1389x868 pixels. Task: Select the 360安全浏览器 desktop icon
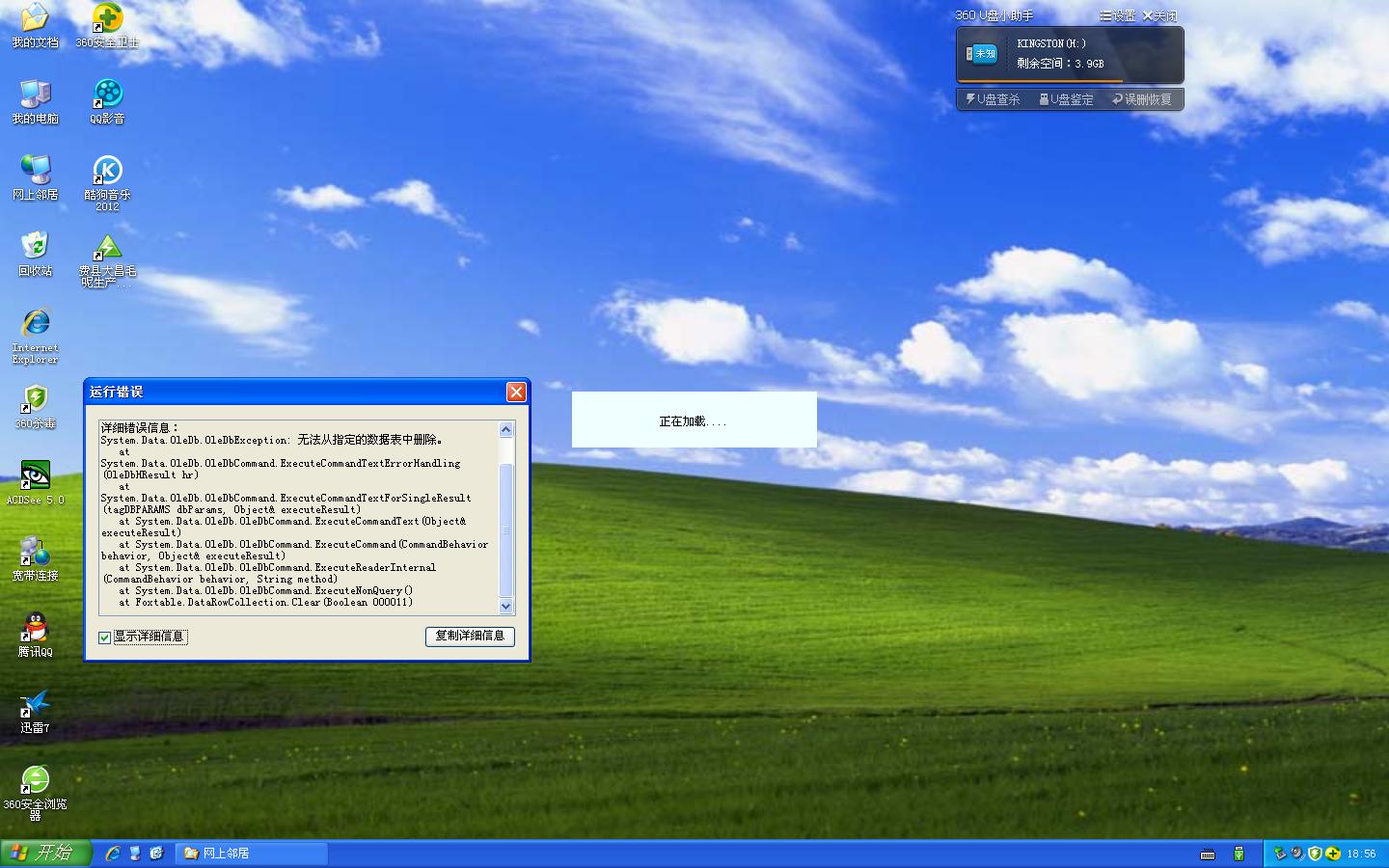pos(35,780)
